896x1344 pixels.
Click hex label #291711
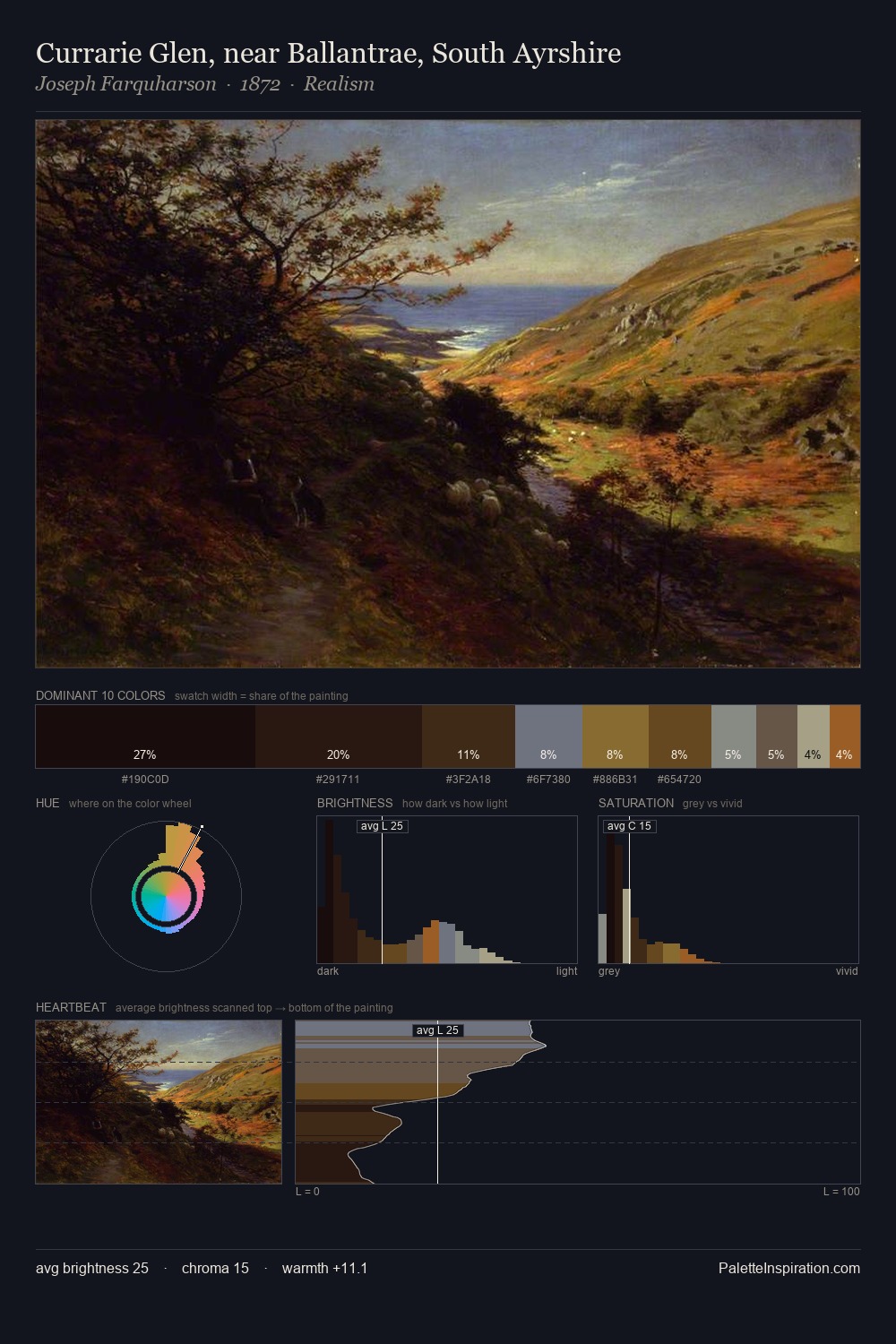[338, 780]
